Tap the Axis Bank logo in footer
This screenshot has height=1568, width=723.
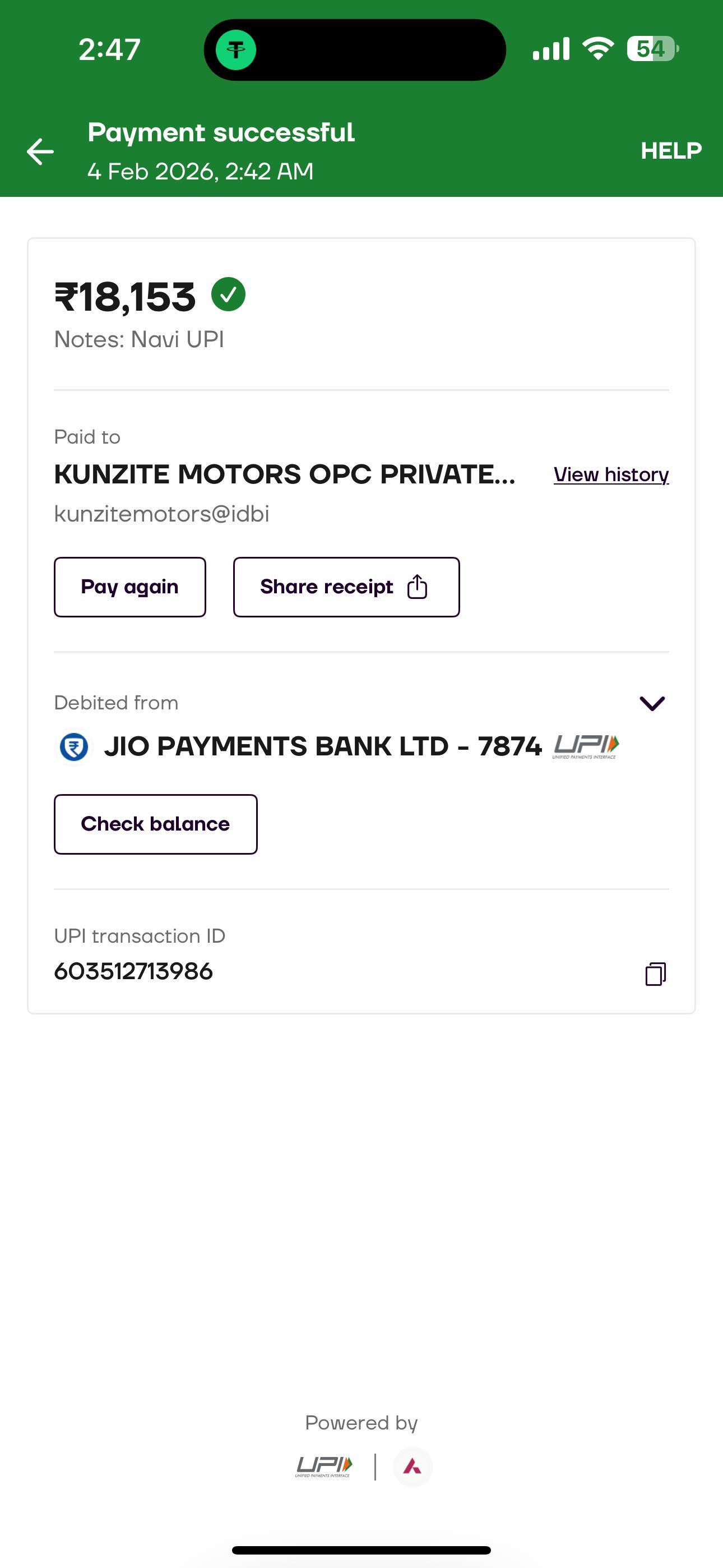click(413, 1467)
